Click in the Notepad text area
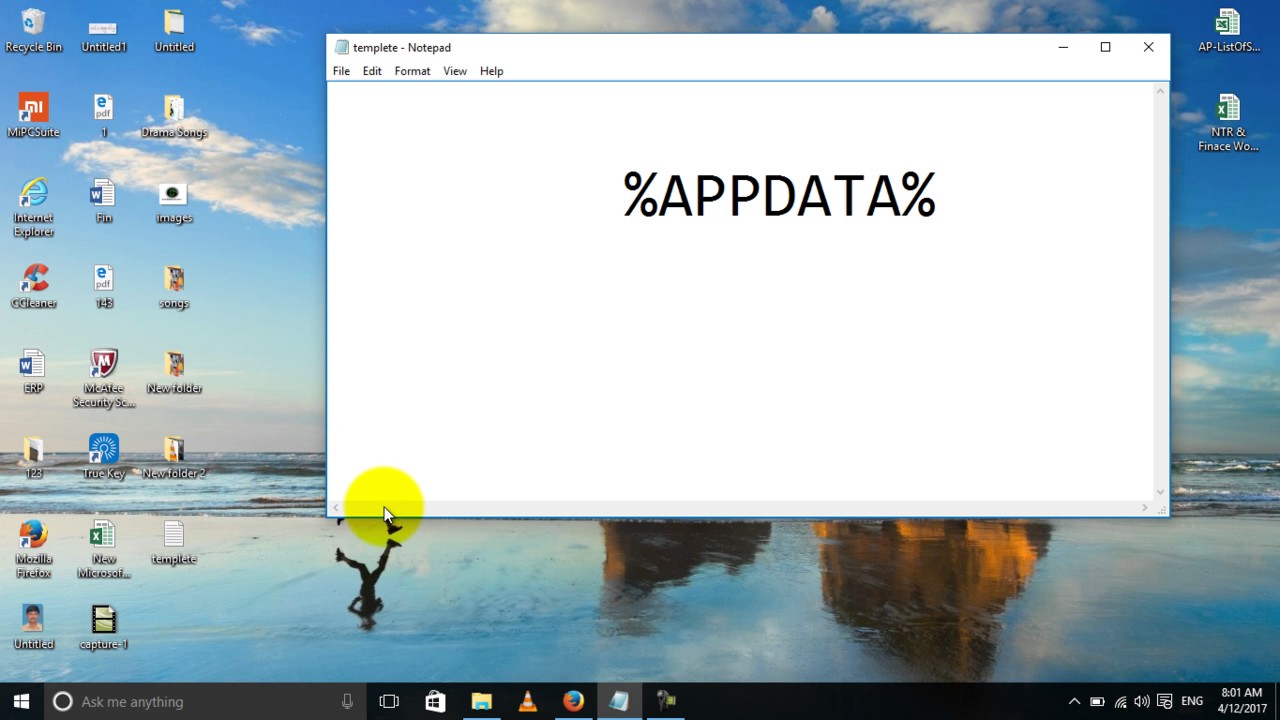The width and height of the screenshot is (1280, 720). (x=741, y=291)
